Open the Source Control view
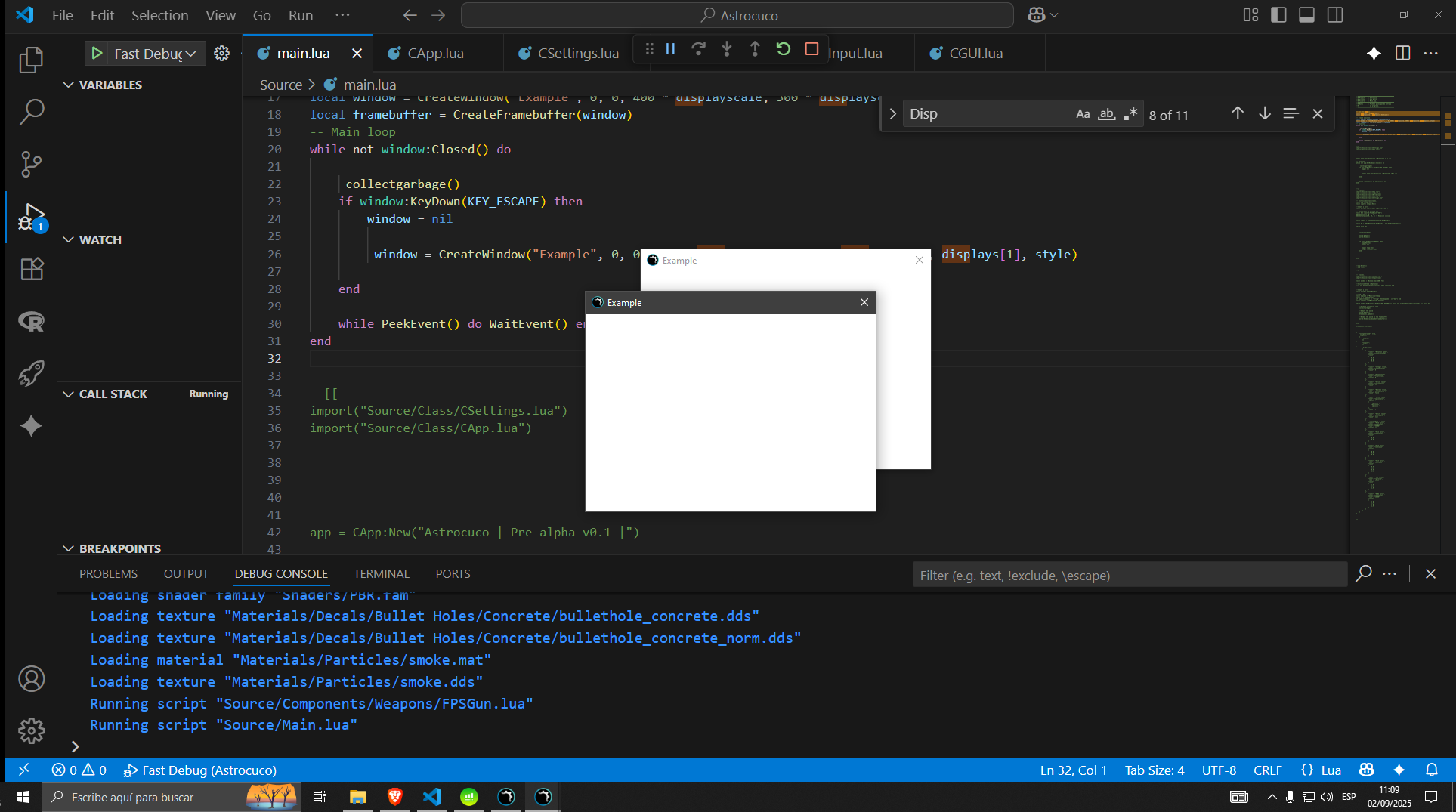Screen dimensions: 1456x812 (31, 163)
